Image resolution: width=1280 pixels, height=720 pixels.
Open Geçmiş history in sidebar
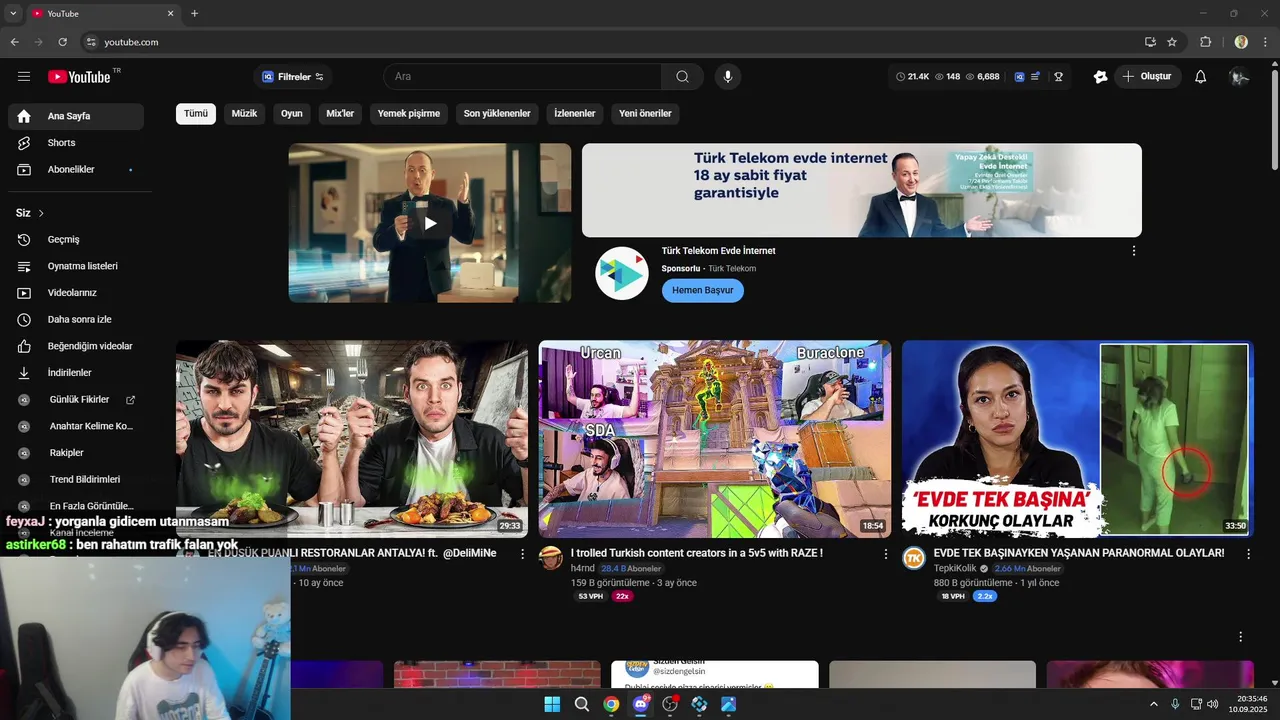click(76, 240)
